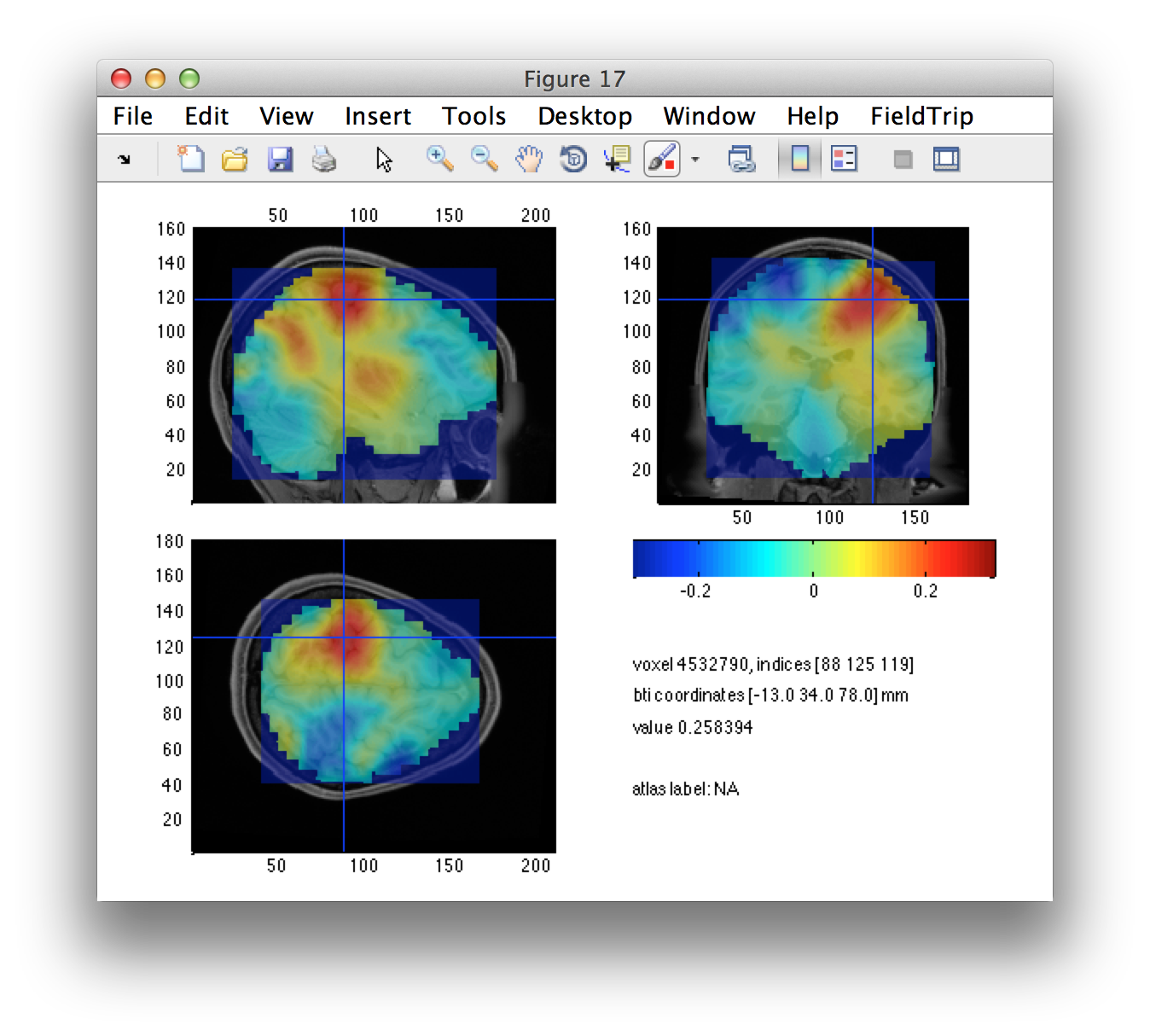This screenshot has height=1036, width=1150.
Task: Select the Zoom Out magnifier tool
Action: pyautogui.click(x=484, y=159)
